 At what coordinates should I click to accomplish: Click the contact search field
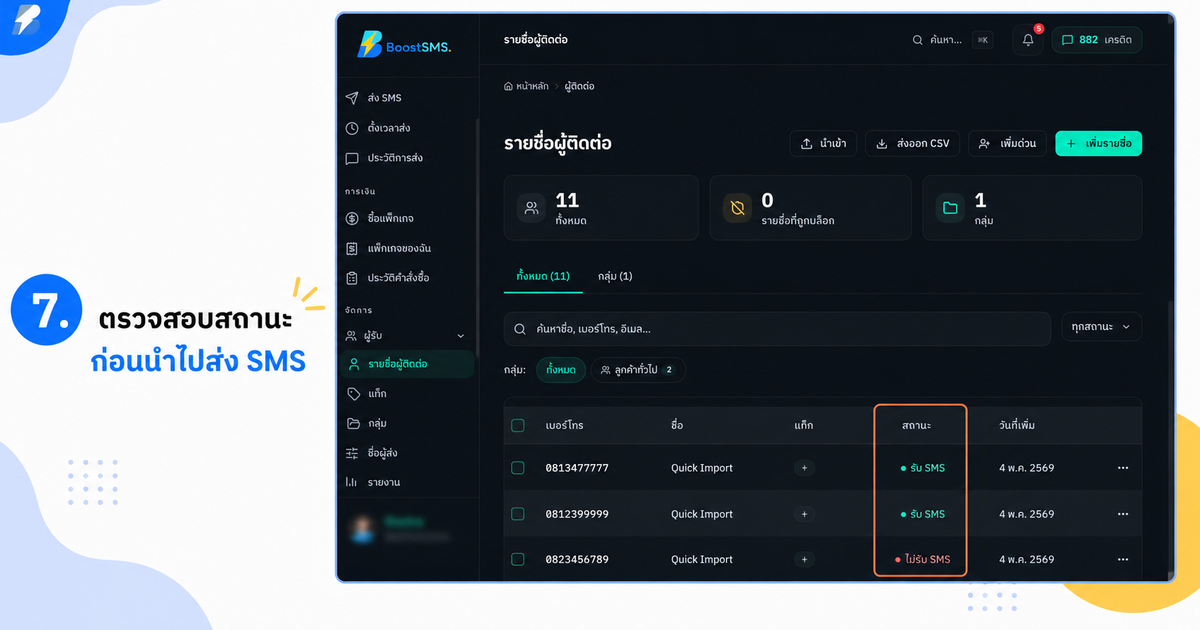click(777, 328)
